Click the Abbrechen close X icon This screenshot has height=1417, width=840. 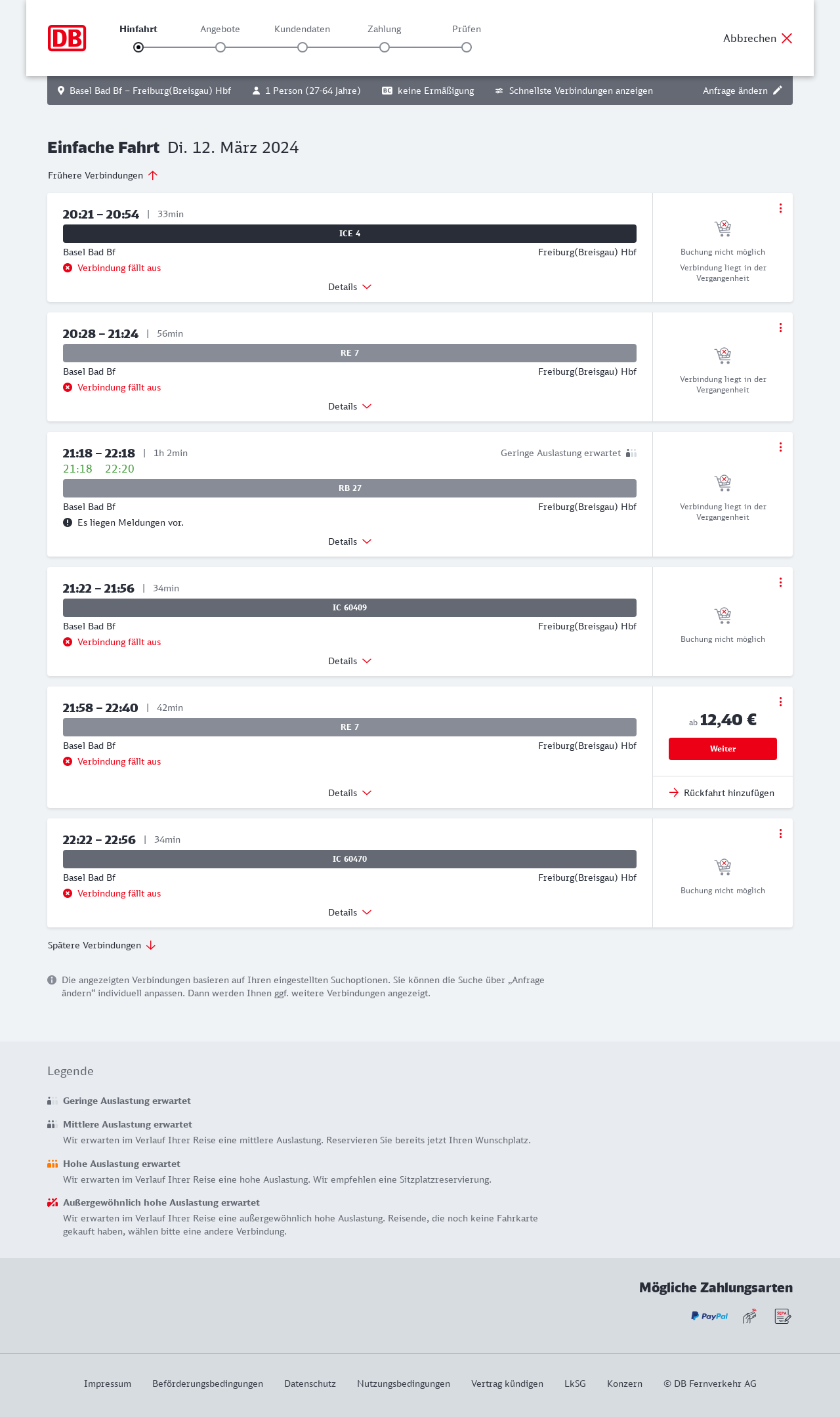(787, 38)
